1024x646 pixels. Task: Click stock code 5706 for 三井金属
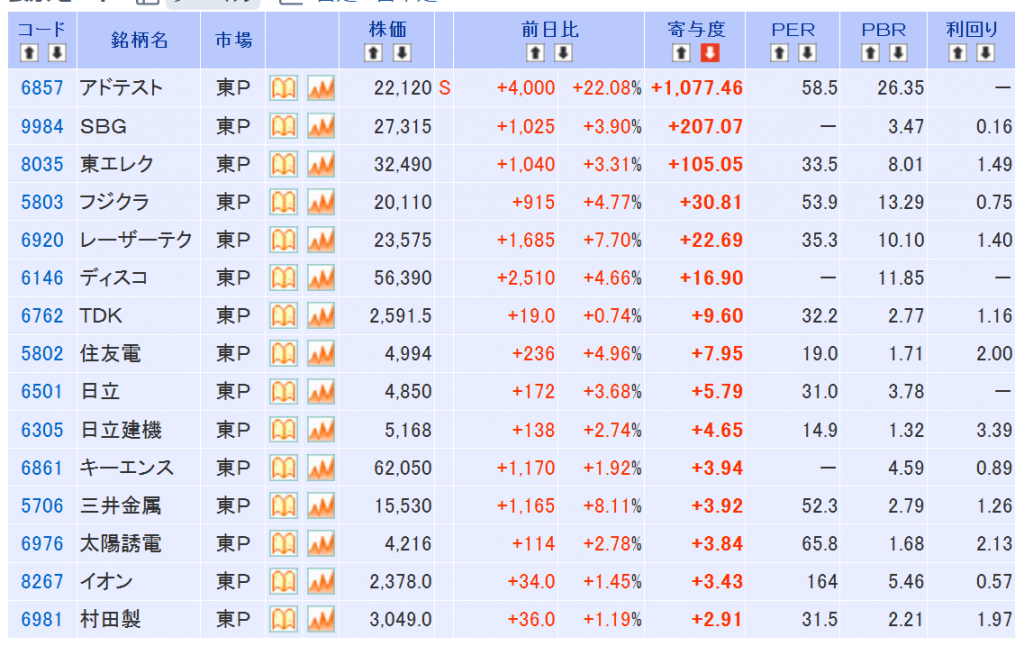point(42,506)
